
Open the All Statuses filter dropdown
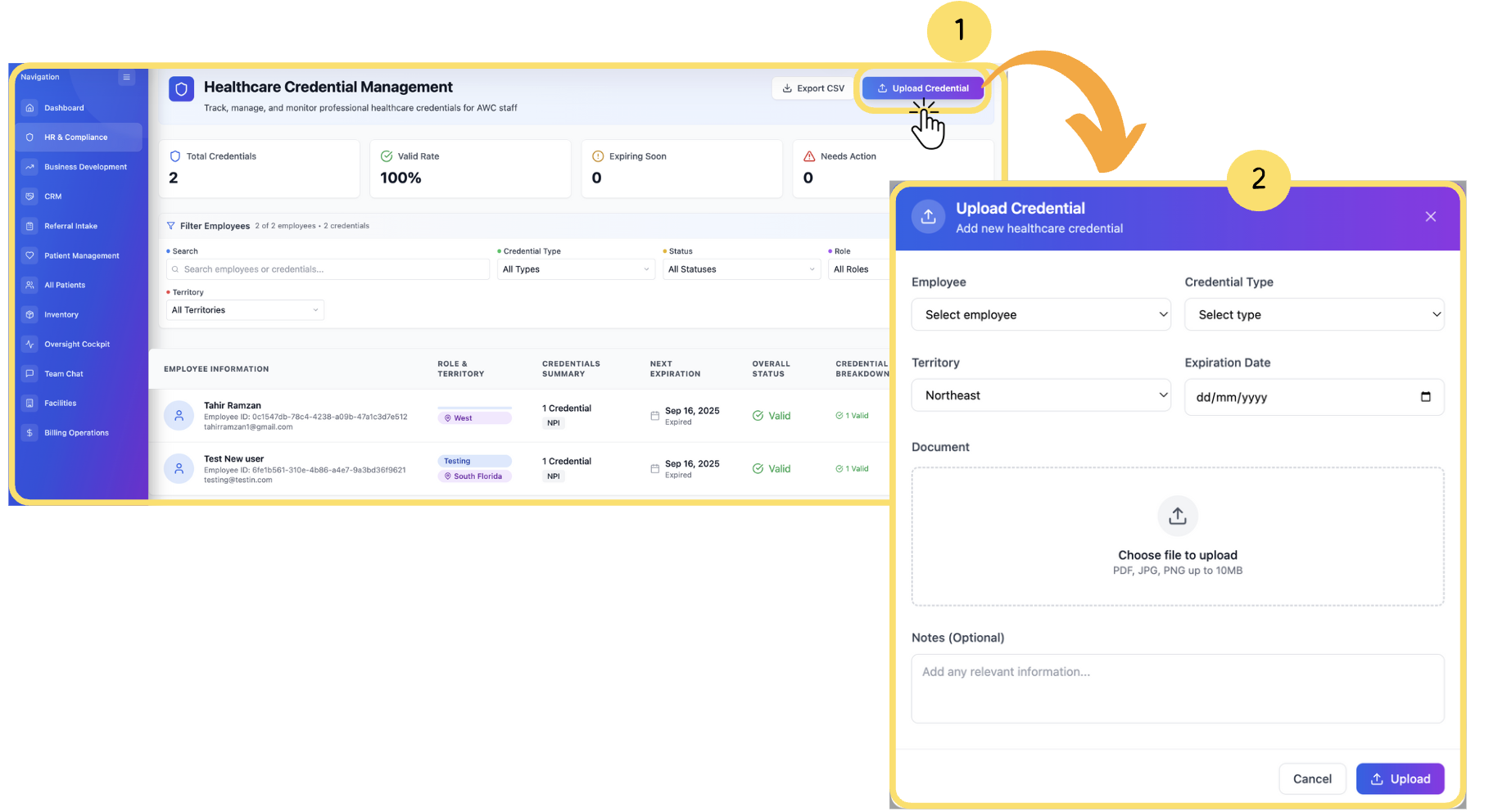pyautogui.click(x=740, y=269)
